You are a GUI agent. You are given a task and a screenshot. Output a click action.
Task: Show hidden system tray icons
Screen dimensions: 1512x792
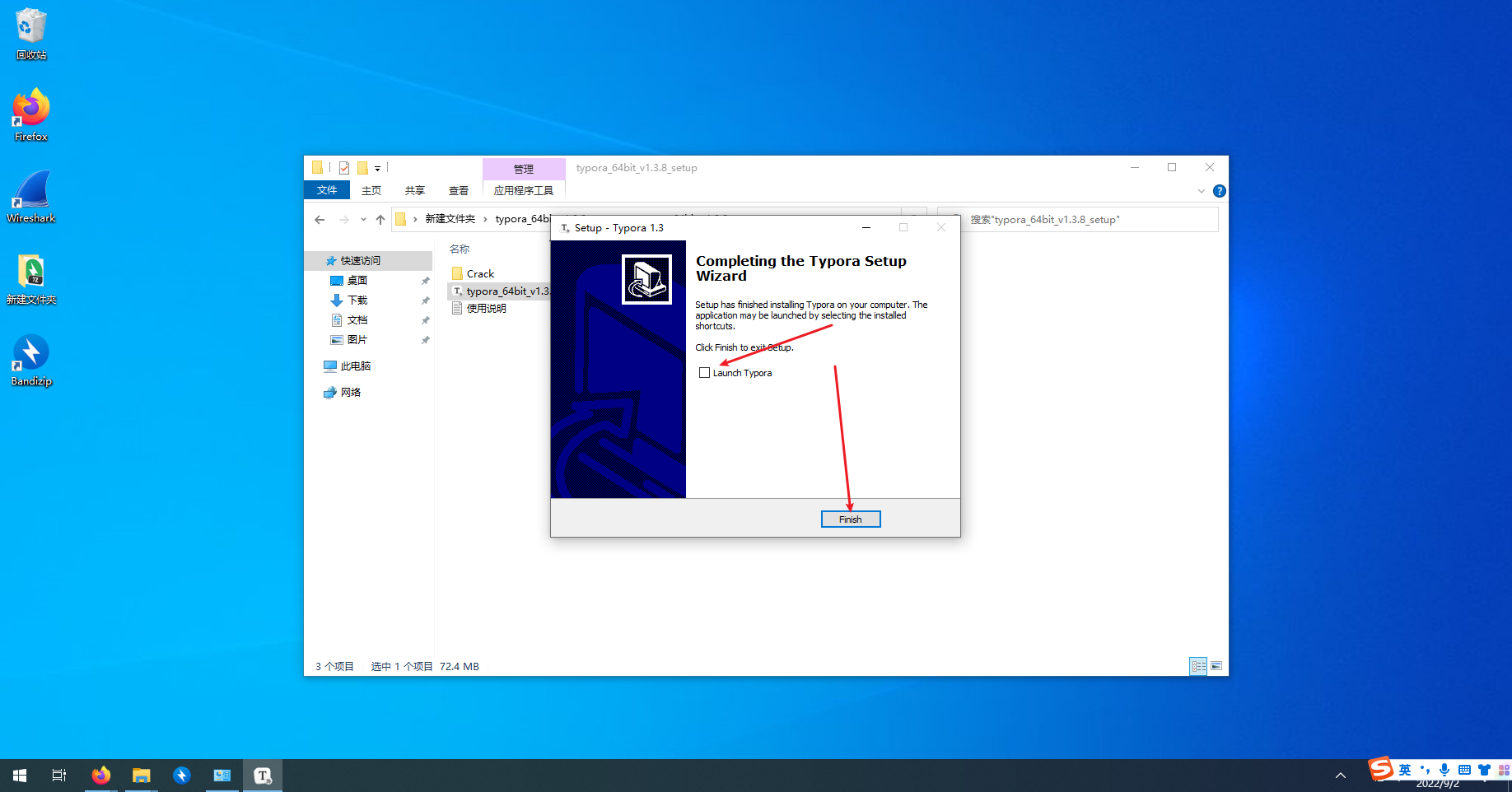pos(1341,776)
